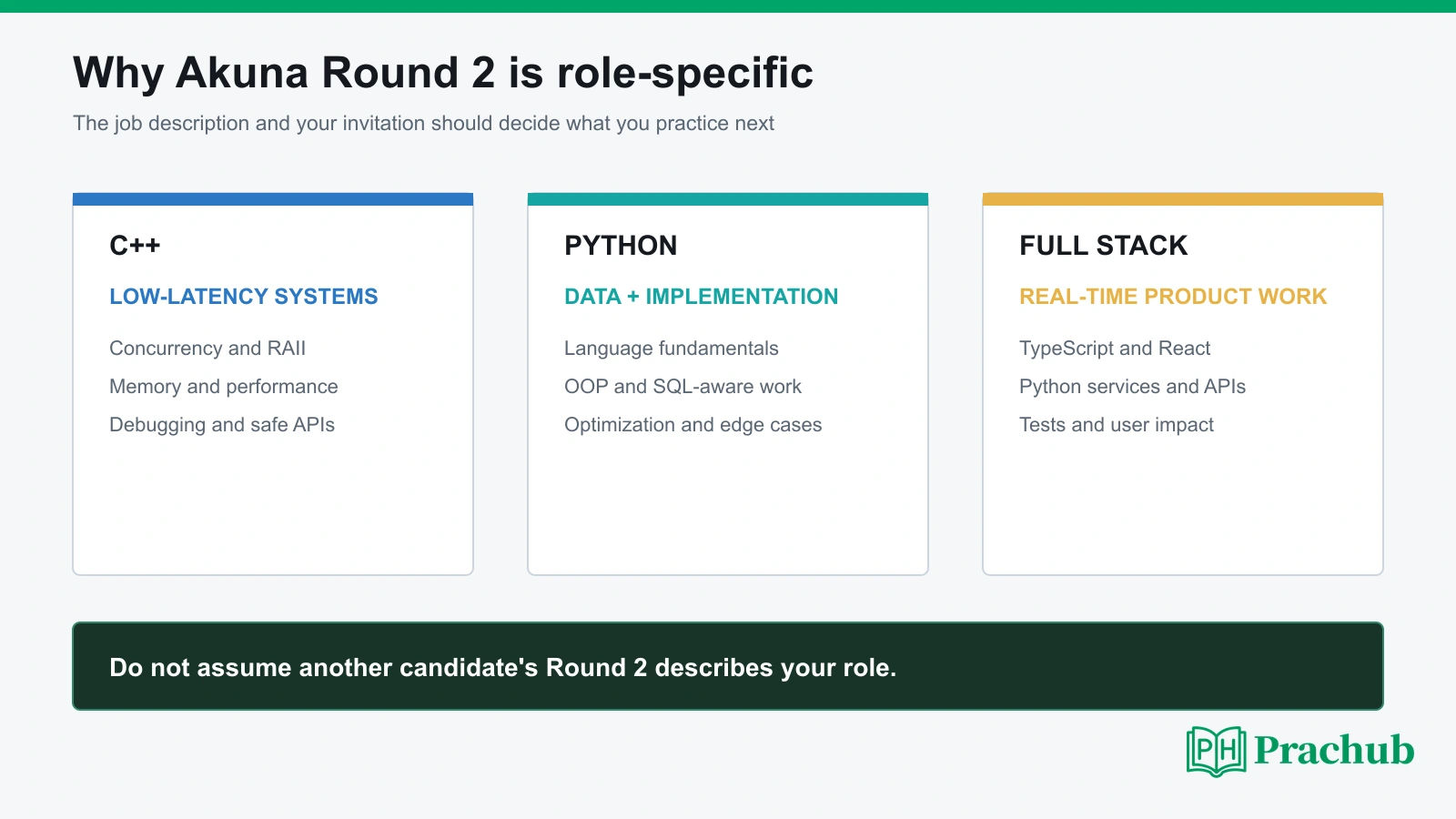This screenshot has height=819, width=1456.
Task: Click the DATA + IMPLEMENTATION subtitle
Action: click(701, 297)
